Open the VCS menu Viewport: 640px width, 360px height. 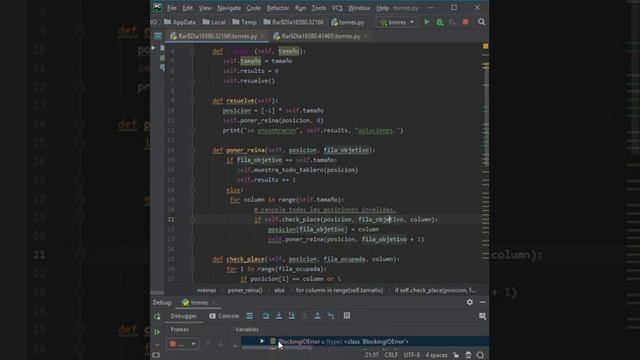click(337, 8)
